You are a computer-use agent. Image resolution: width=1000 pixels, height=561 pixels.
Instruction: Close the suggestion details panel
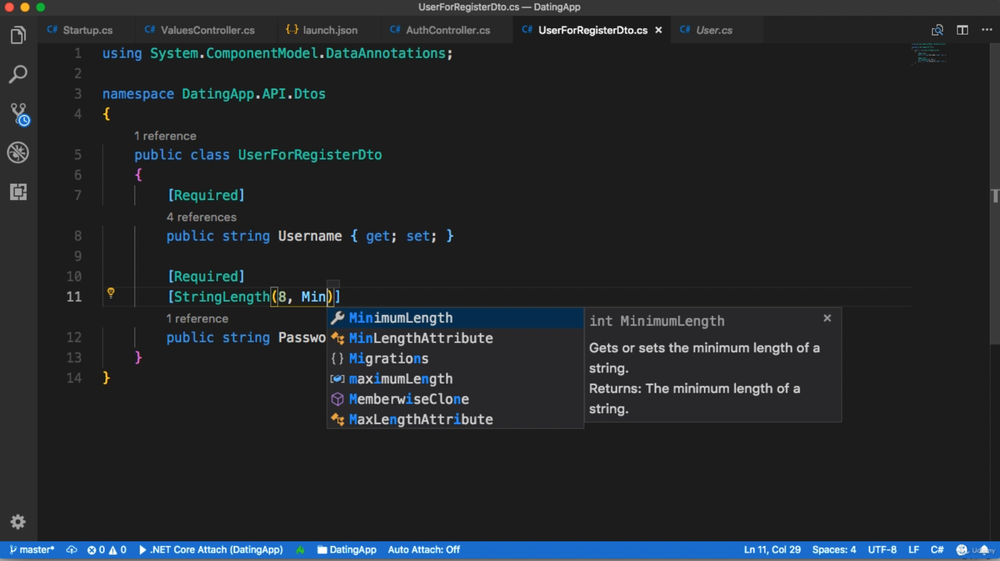click(827, 318)
